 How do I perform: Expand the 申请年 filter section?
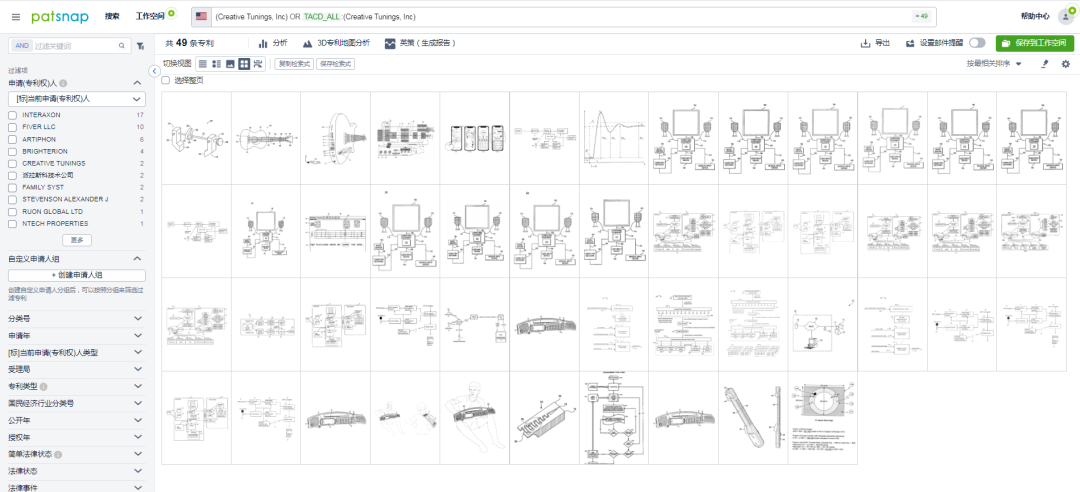(x=137, y=336)
